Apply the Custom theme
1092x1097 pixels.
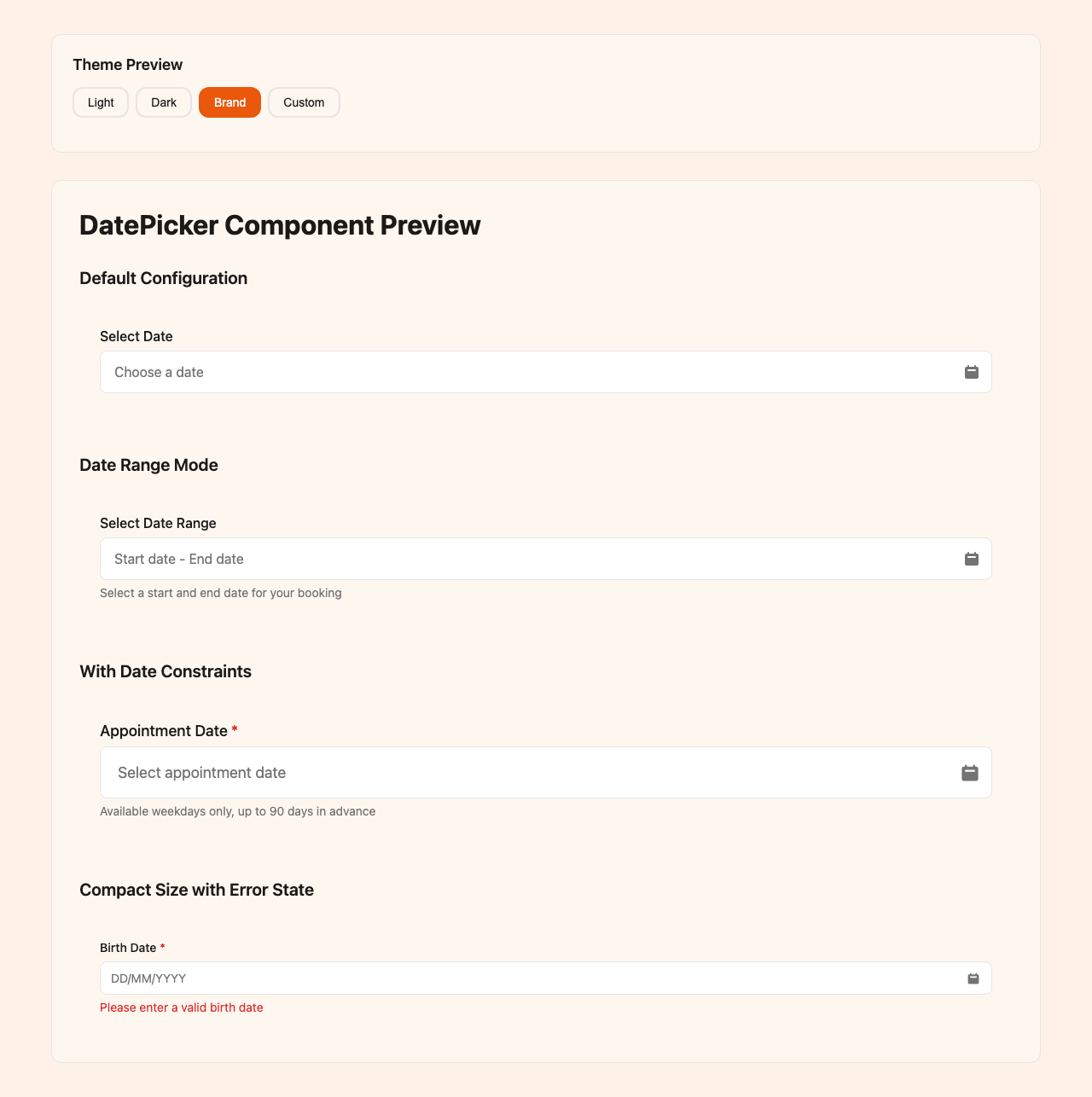tap(304, 102)
